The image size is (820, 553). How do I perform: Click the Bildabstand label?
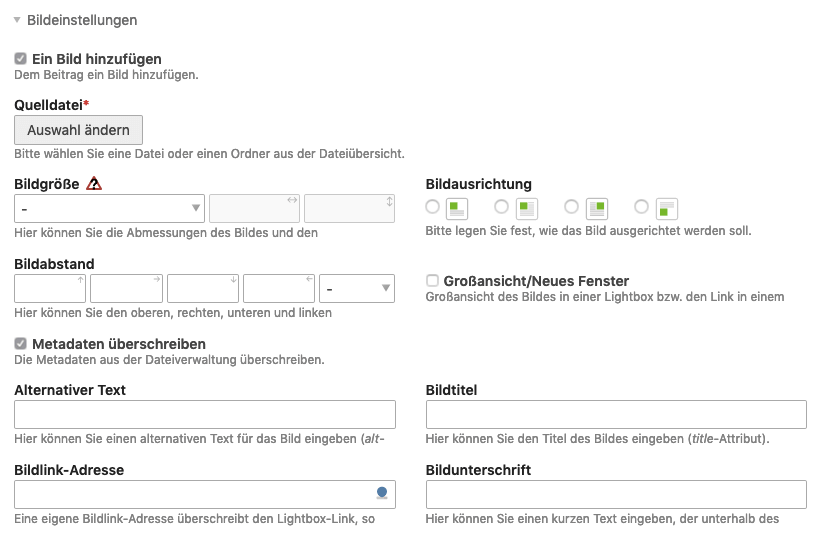tap(54, 264)
